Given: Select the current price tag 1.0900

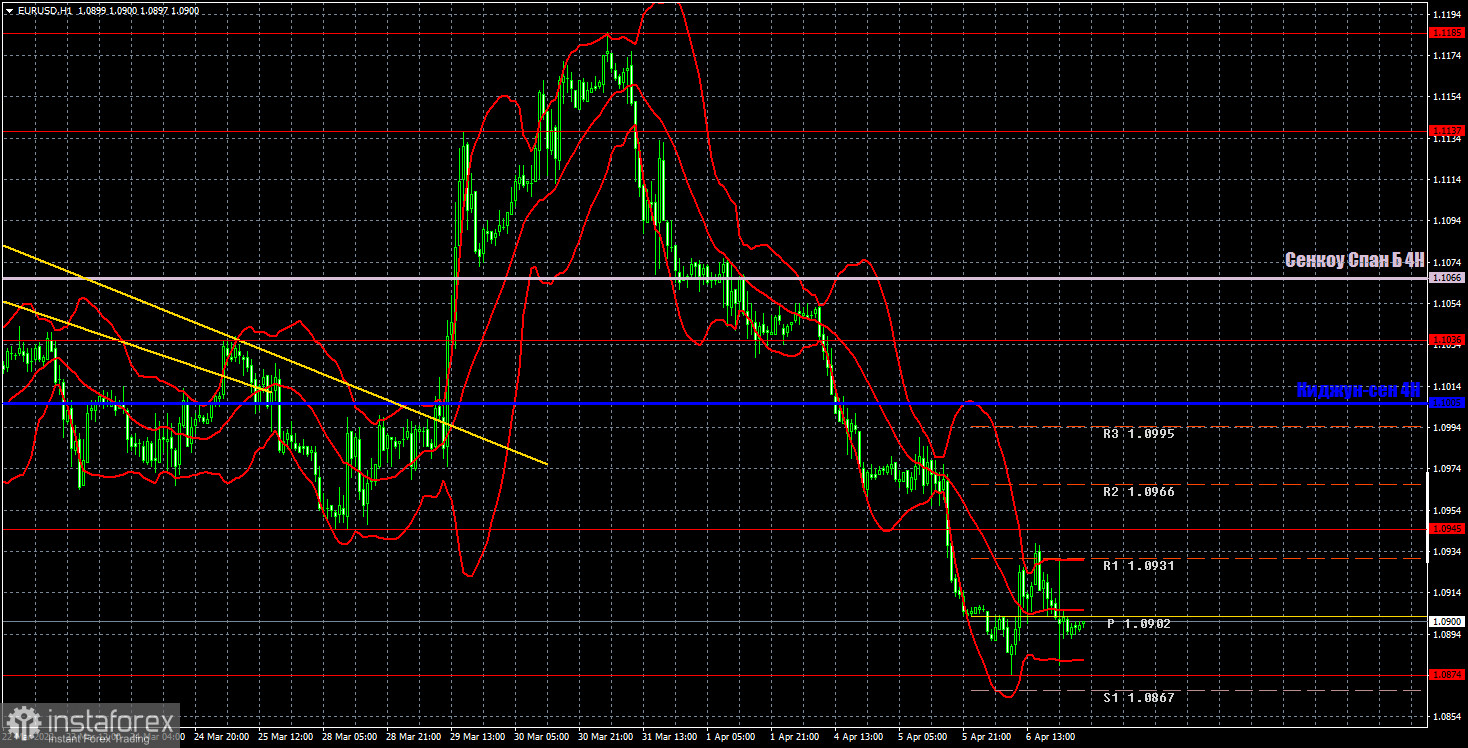Looking at the screenshot, I should click(1447, 621).
